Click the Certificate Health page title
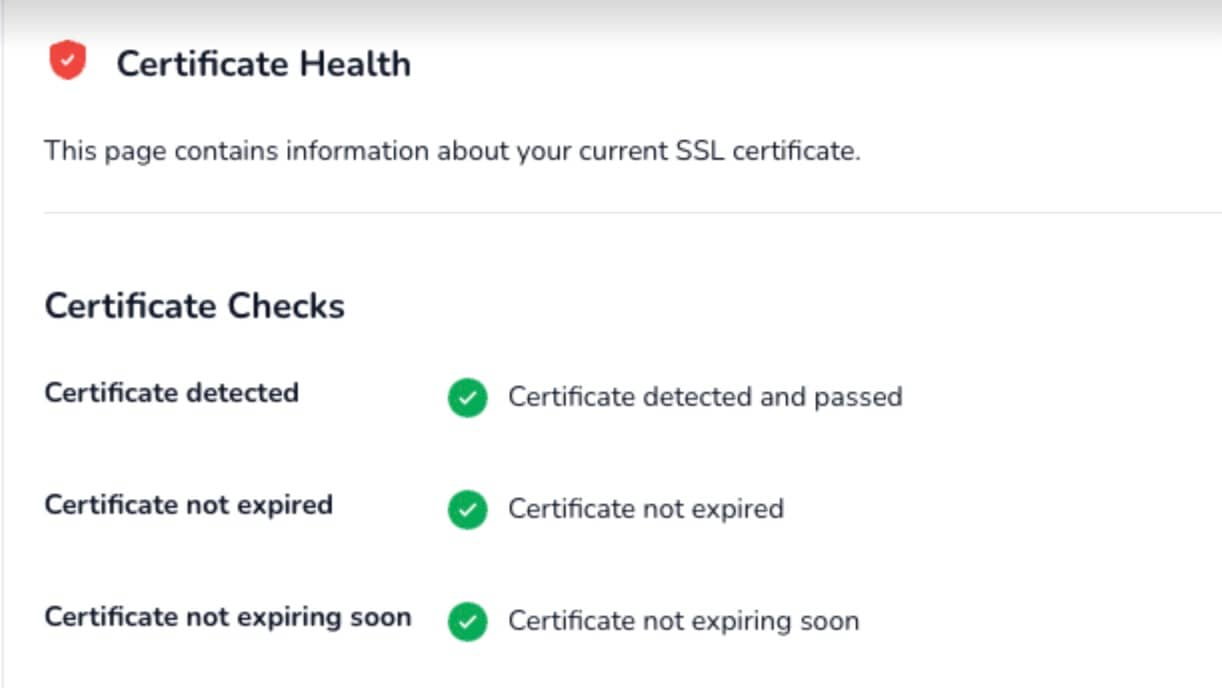Viewport: 1222px width, 688px height. point(263,64)
